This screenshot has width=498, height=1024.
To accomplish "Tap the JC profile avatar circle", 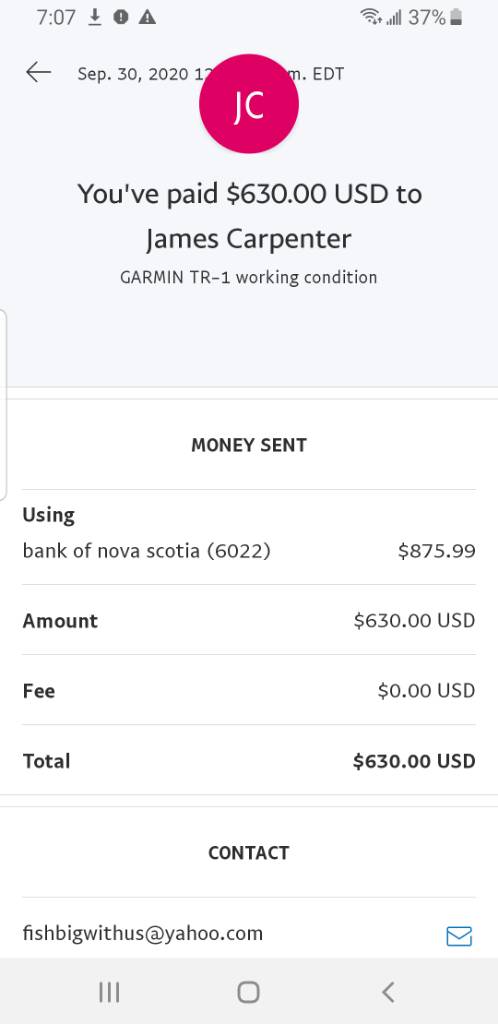I will tap(249, 104).
